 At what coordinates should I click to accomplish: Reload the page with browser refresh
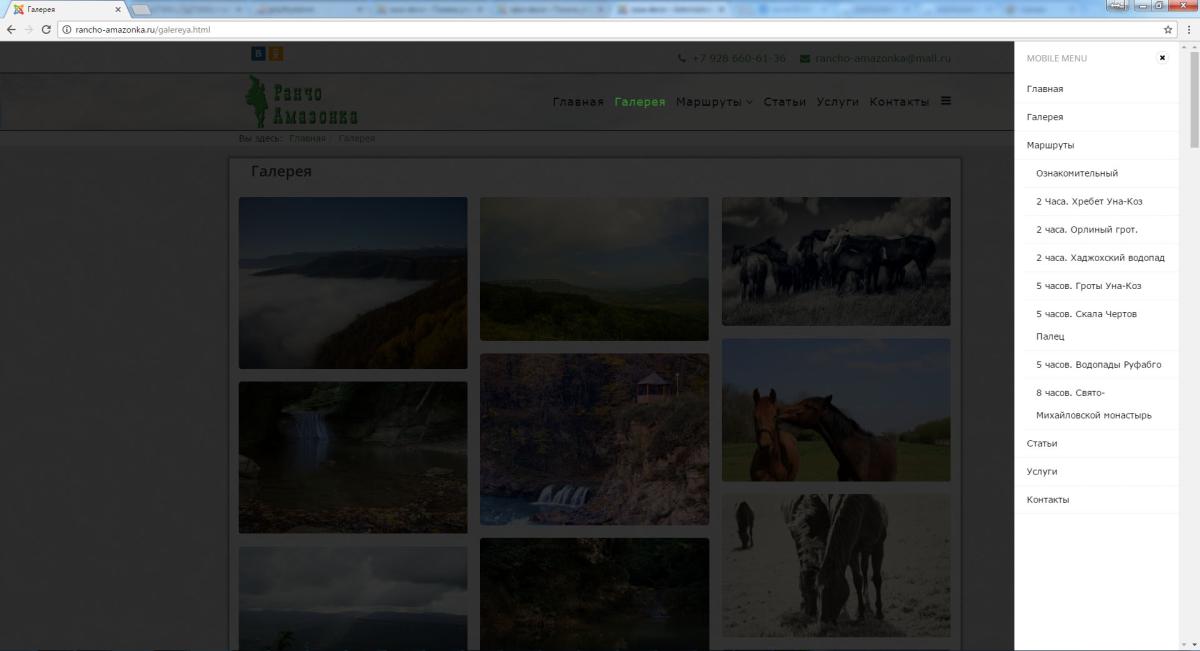46,30
